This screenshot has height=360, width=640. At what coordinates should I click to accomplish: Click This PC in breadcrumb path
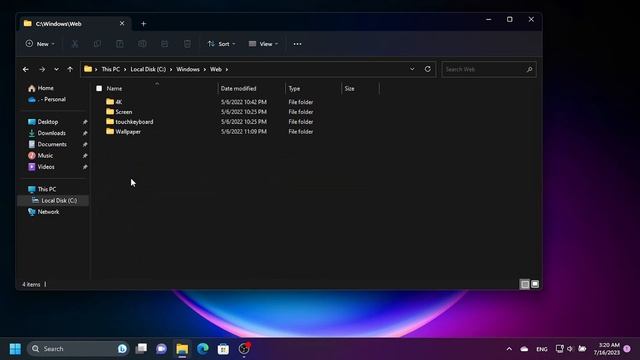click(x=111, y=69)
